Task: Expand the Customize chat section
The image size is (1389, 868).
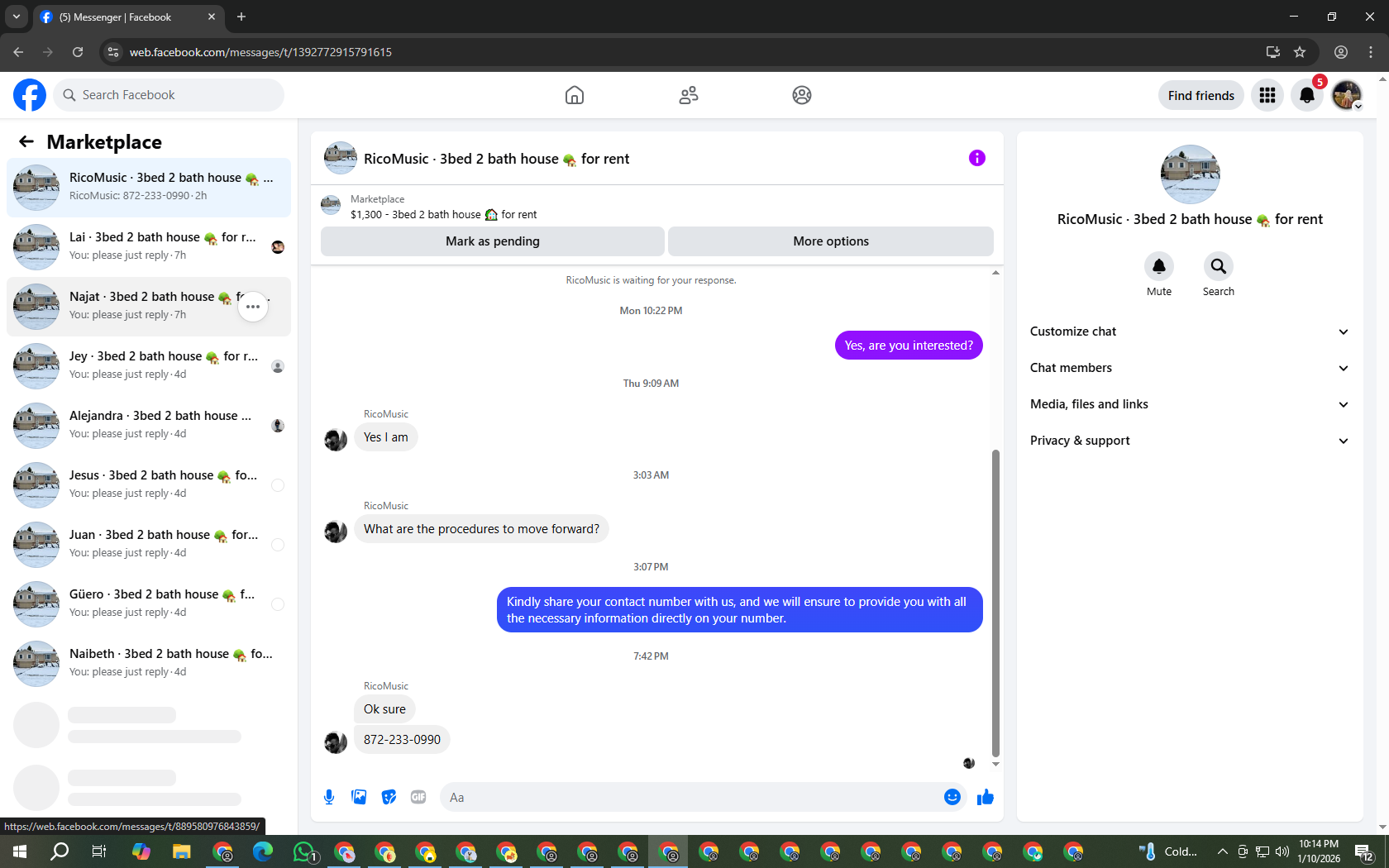Action: point(1190,331)
